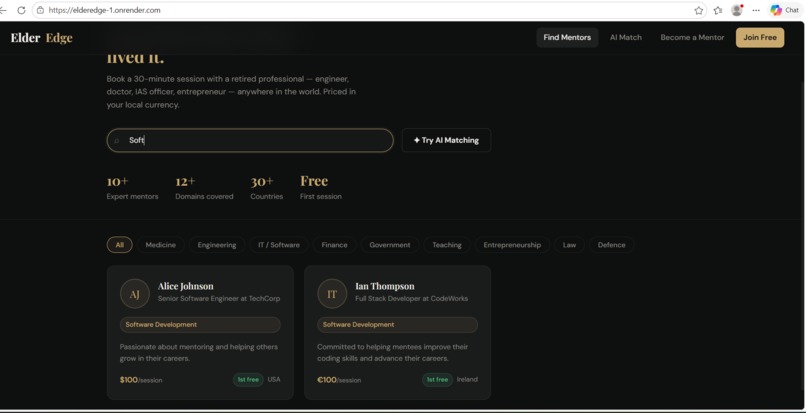Click the search magnifier icon in the search box

[117, 140]
